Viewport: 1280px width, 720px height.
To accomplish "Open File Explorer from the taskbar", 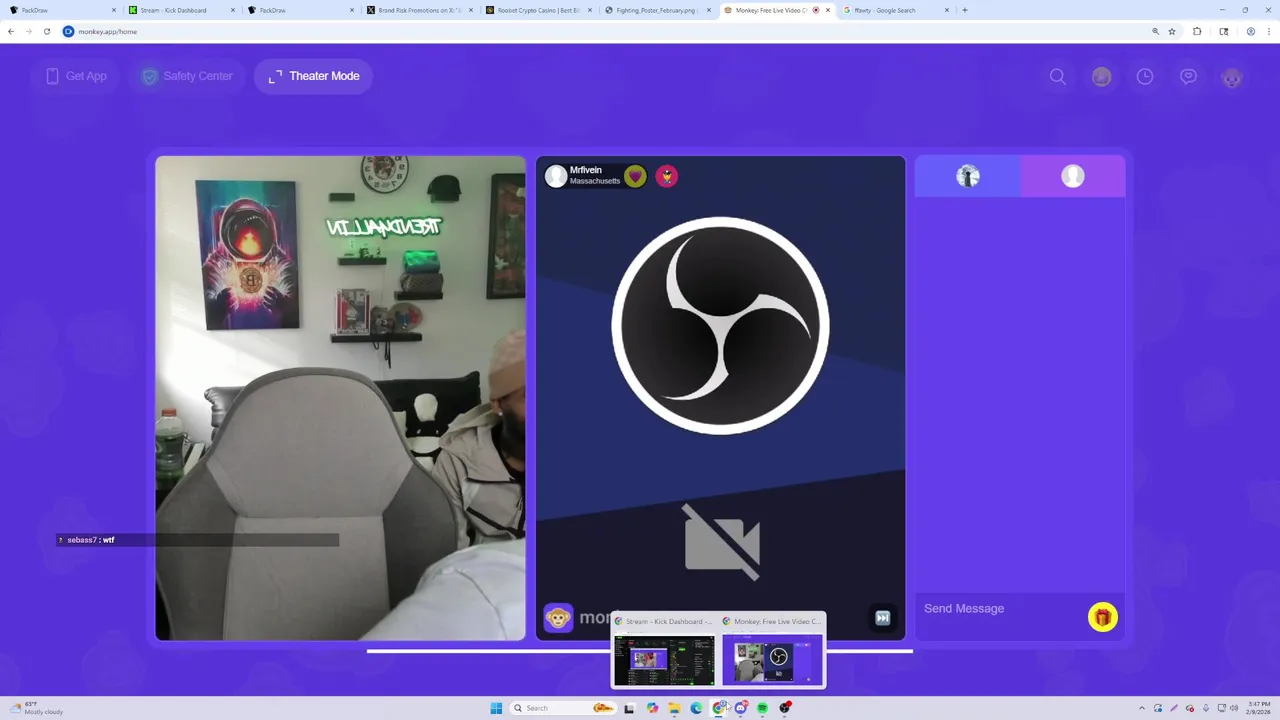I will tap(674, 708).
